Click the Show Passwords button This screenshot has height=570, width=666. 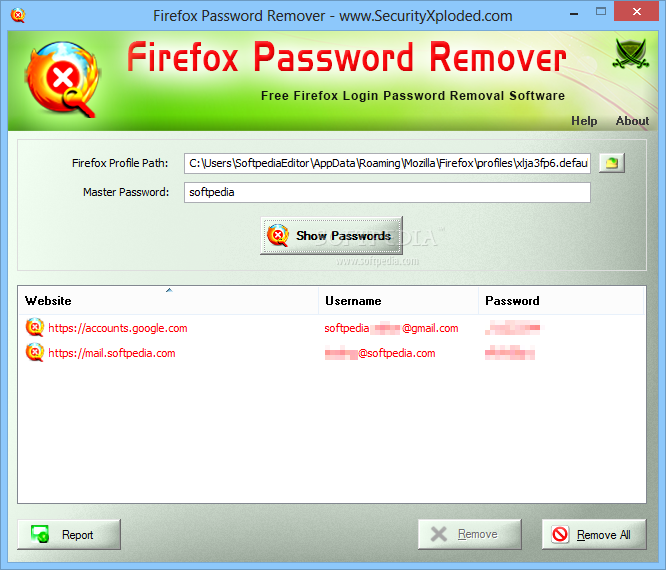331,236
